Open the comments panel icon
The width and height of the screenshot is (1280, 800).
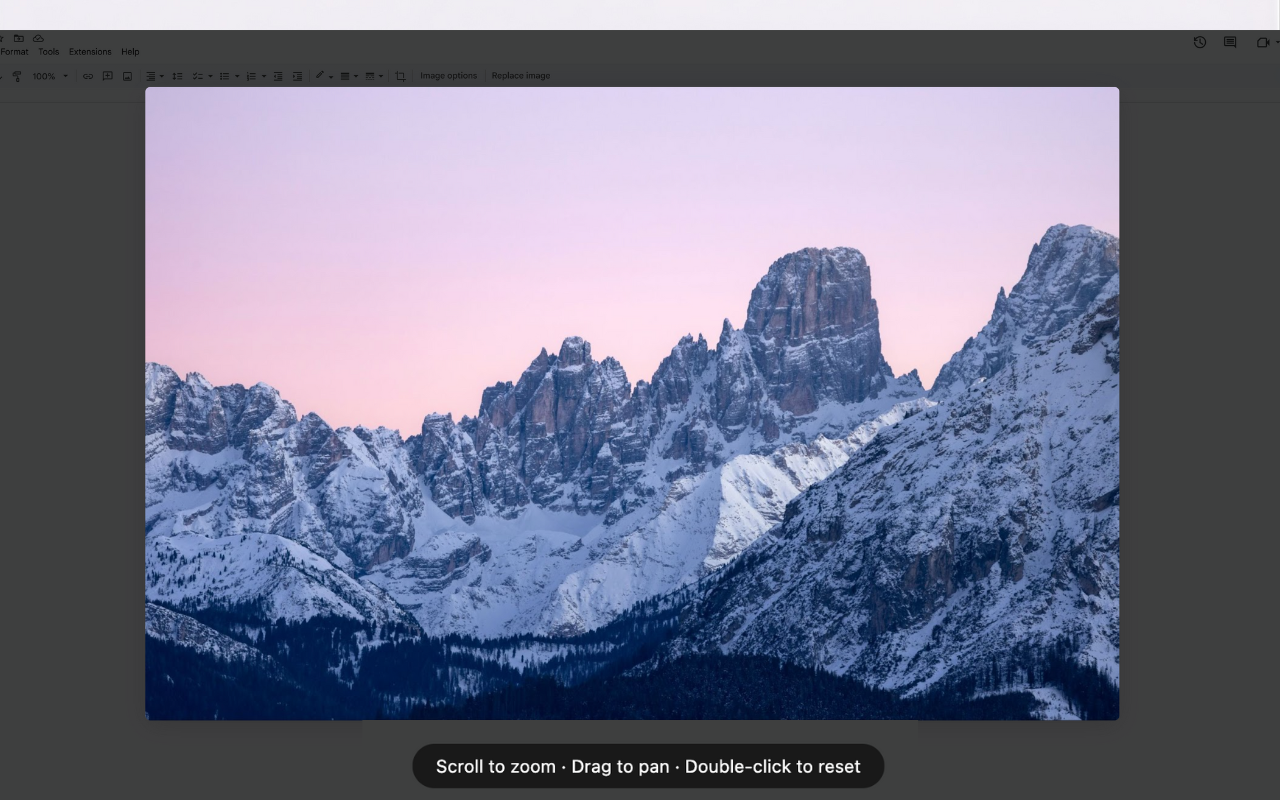click(1230, 42)
